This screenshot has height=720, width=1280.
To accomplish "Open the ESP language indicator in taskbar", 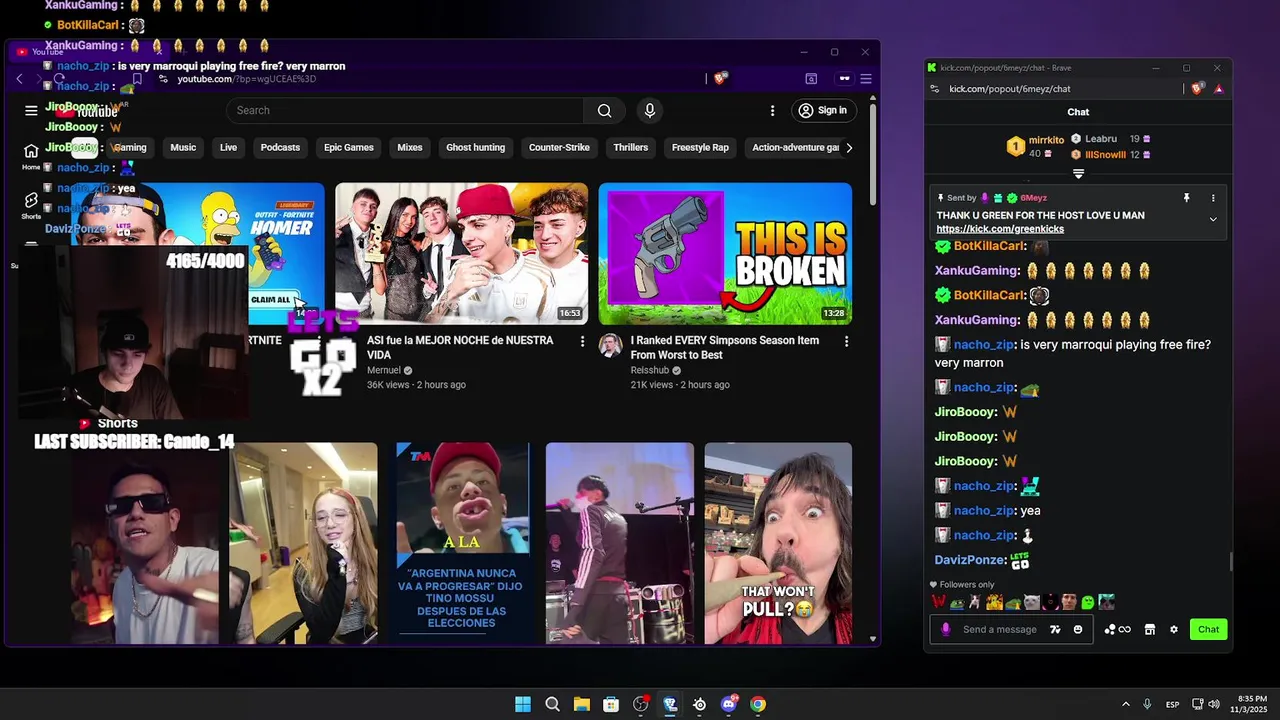I will coord(1172,704).
